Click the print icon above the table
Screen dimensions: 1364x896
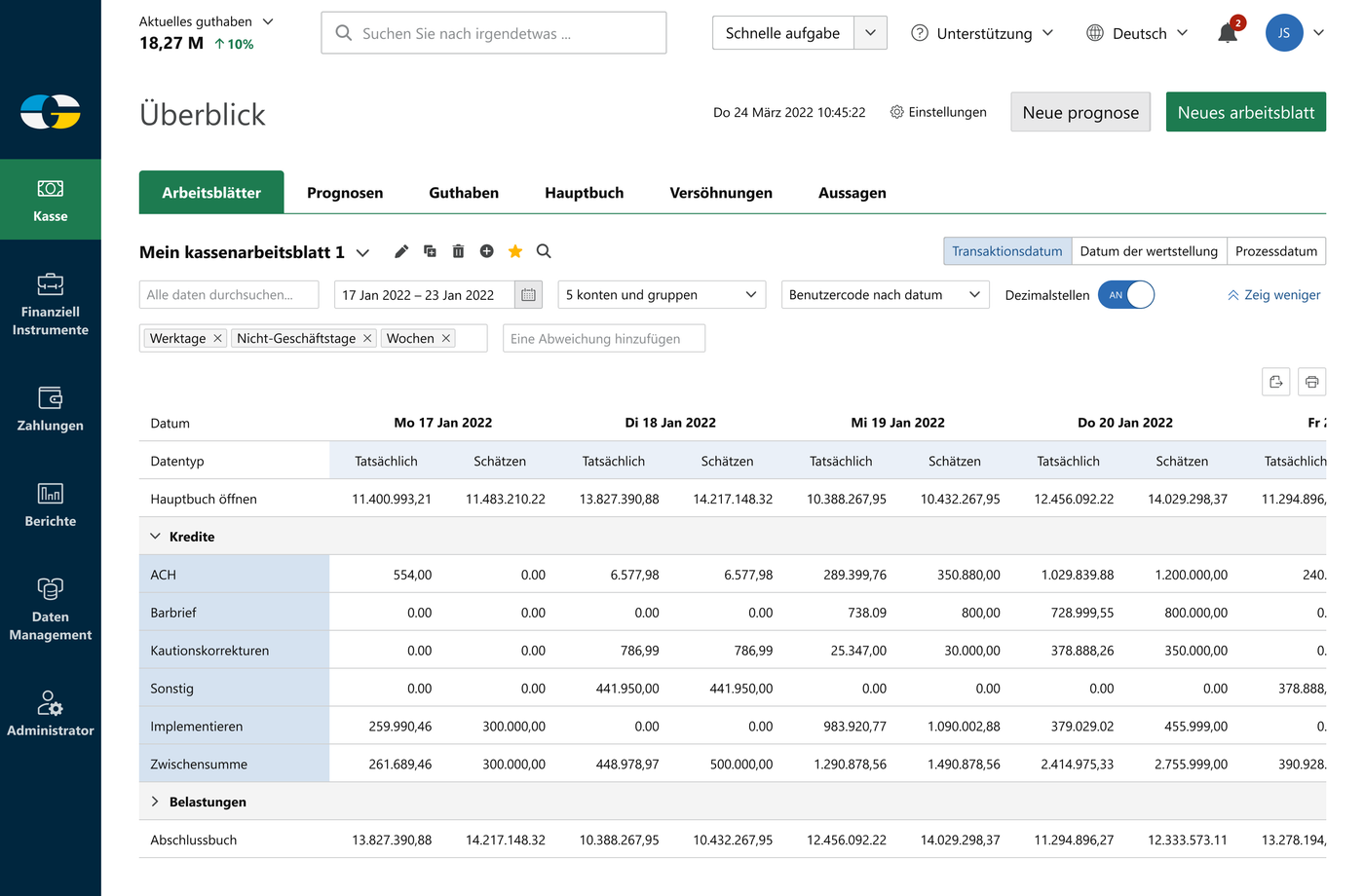coord(1311,382)
